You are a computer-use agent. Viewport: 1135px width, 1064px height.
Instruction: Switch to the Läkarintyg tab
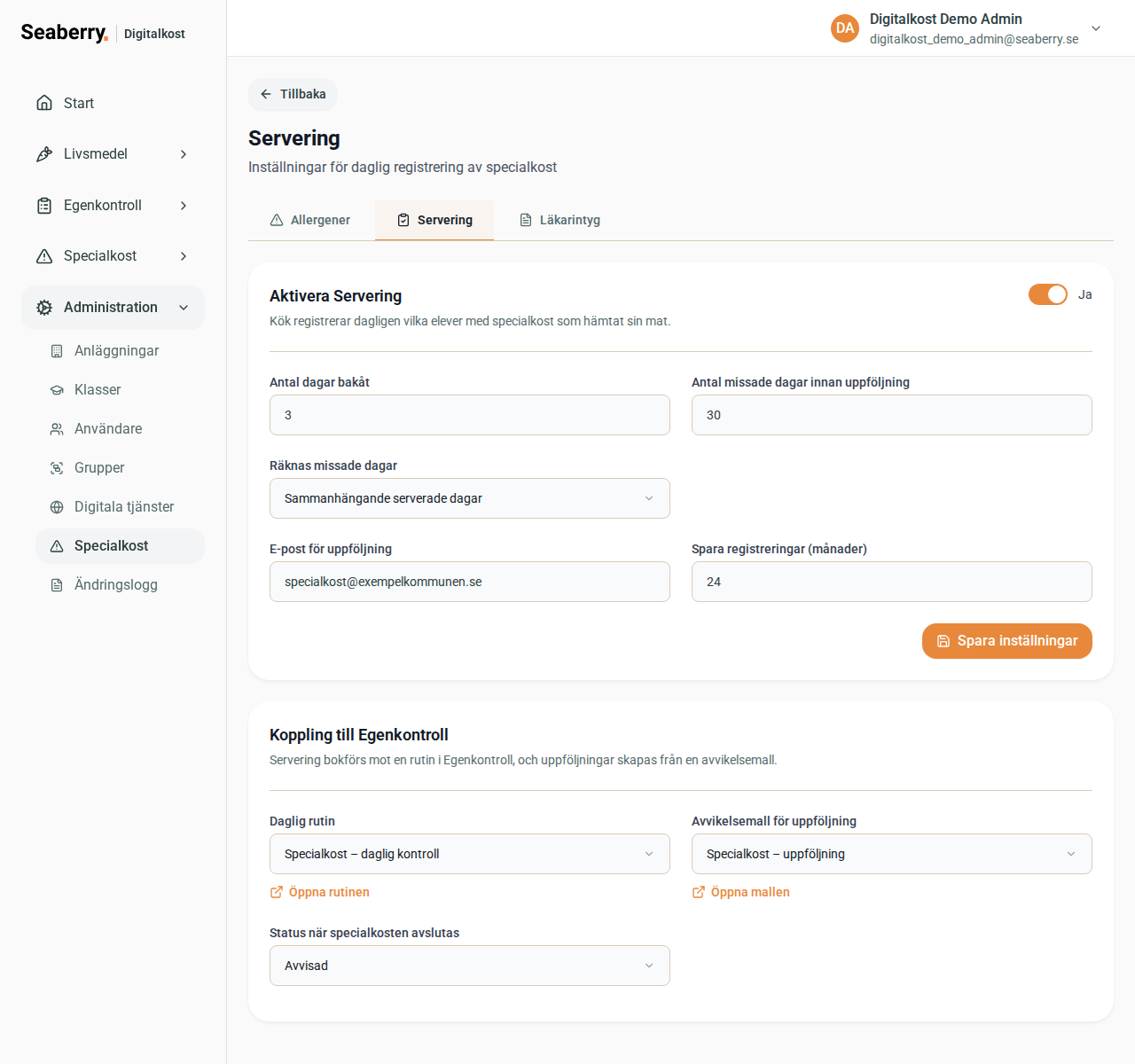[x=560, y=220]
